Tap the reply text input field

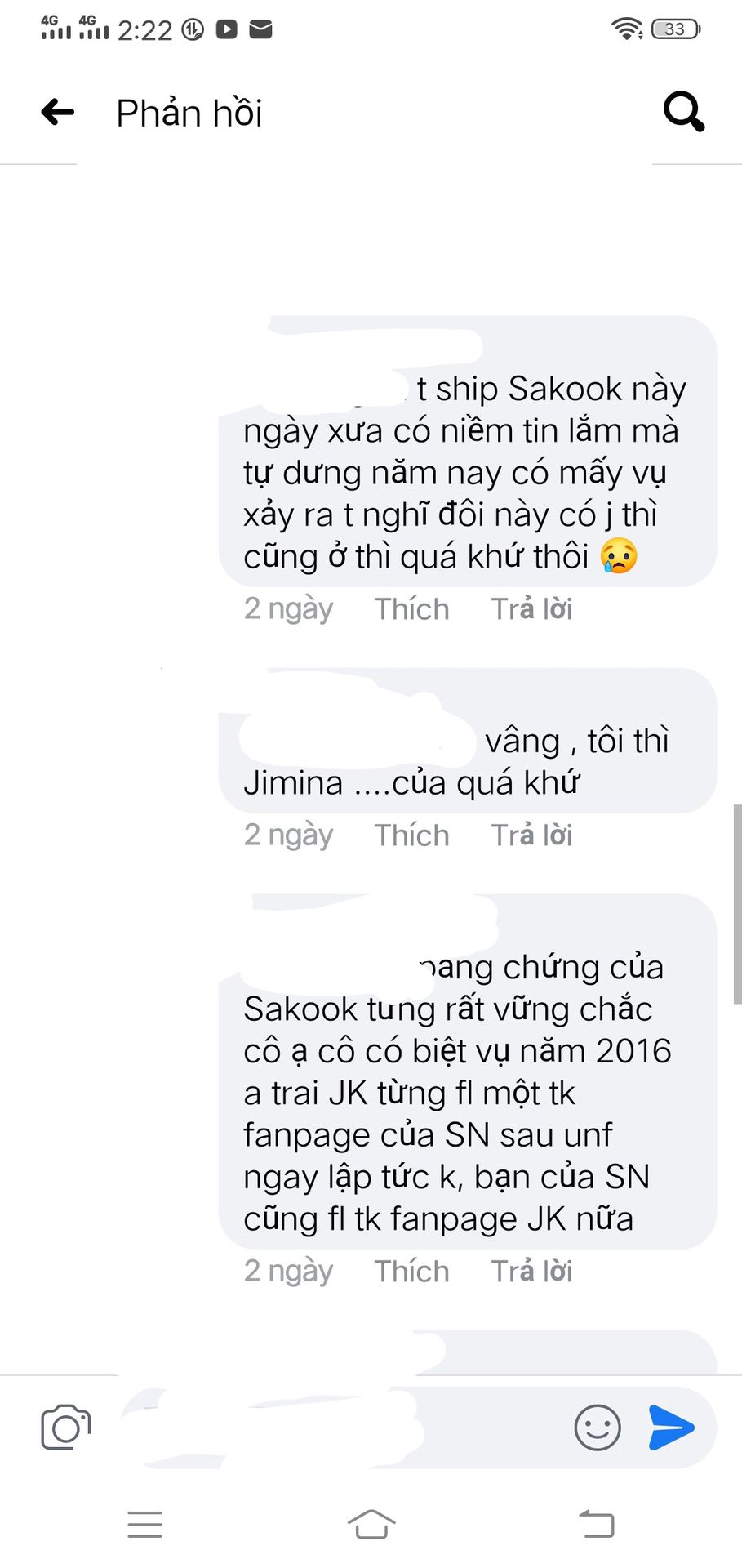tap(343, 1427)
